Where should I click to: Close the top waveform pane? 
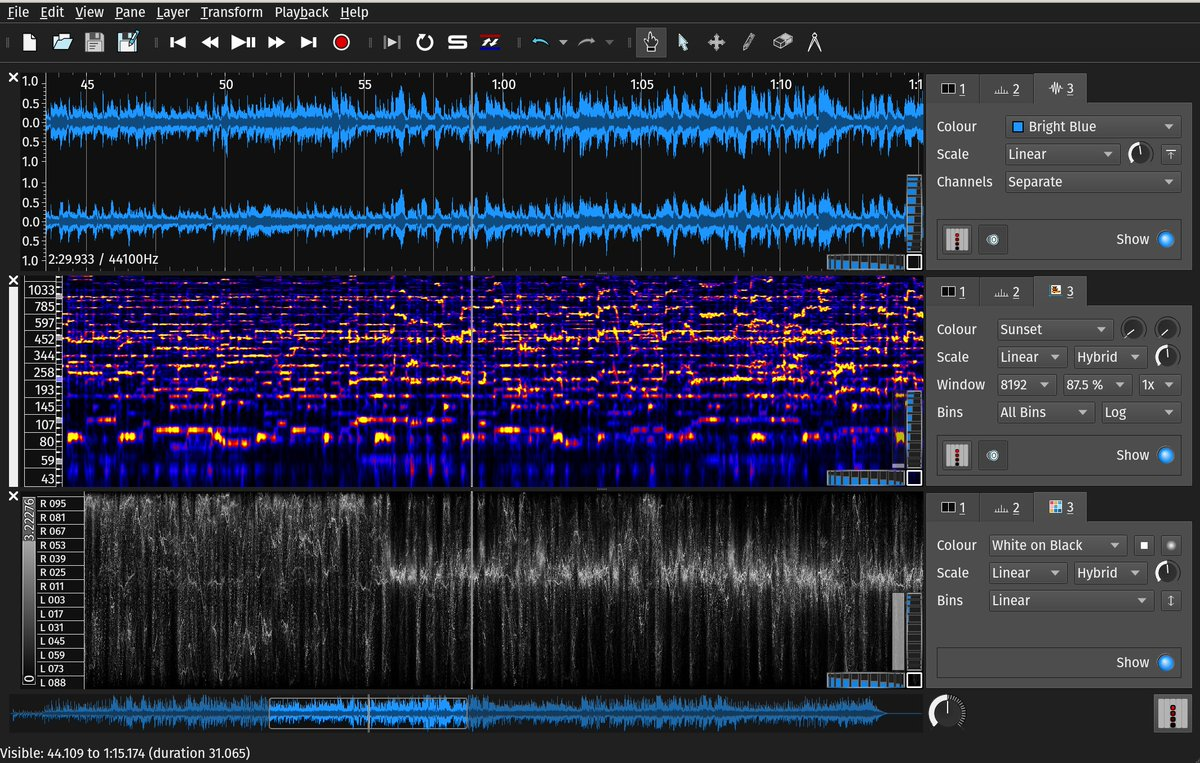pyautogui.click(x=13, y=78)
